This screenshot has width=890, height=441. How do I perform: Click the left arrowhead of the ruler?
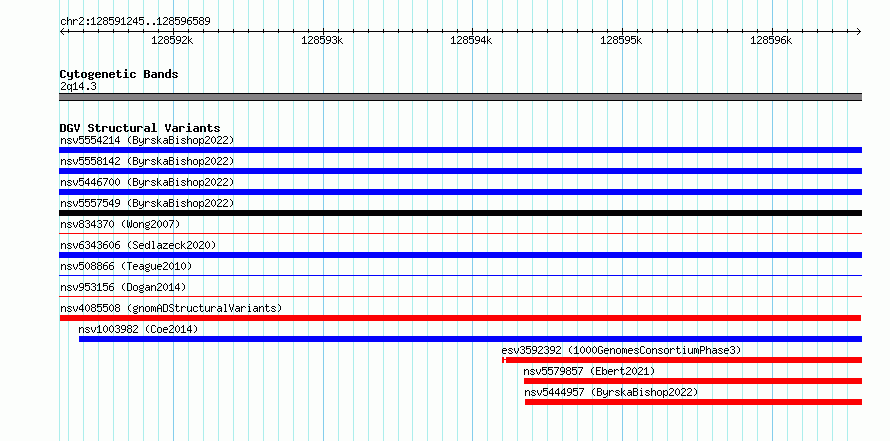[x=62, y=31]
